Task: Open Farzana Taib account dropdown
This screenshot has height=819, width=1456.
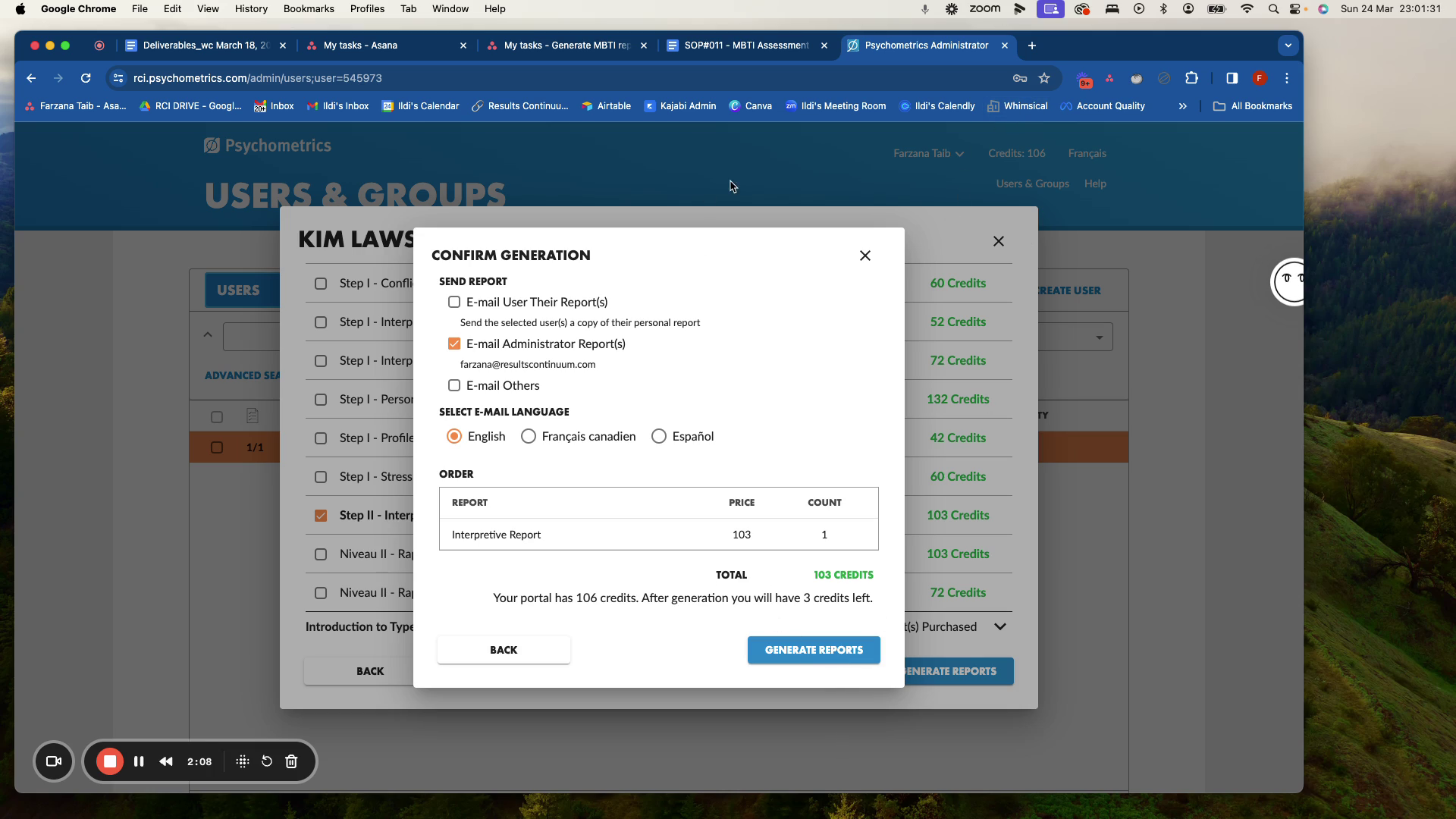Action: pos(928,153)
